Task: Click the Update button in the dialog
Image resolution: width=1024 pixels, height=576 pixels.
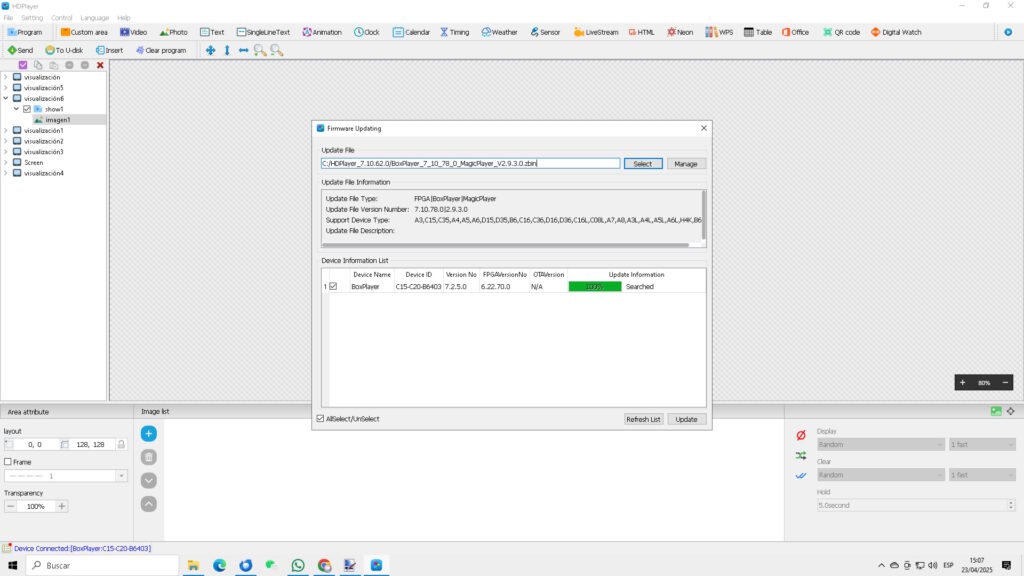Action: point(686,419)
